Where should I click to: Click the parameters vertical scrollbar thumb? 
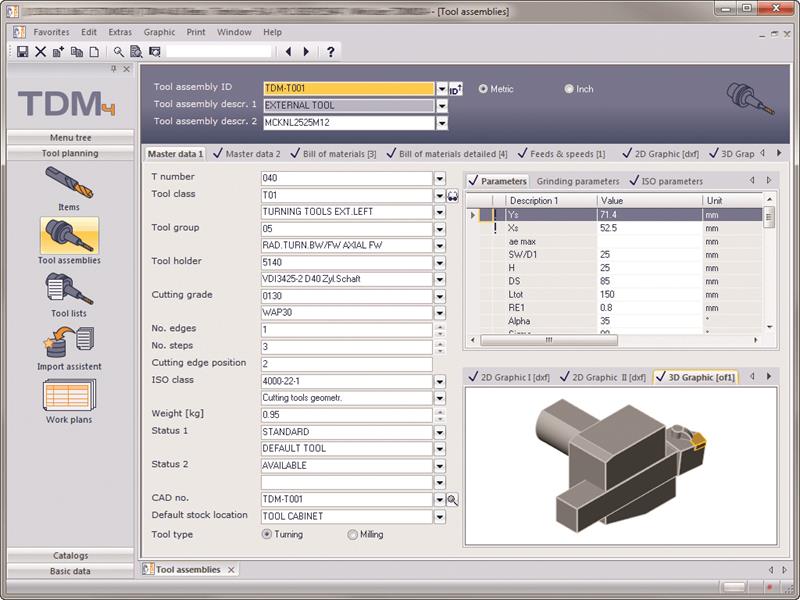[x=769, y=217]
